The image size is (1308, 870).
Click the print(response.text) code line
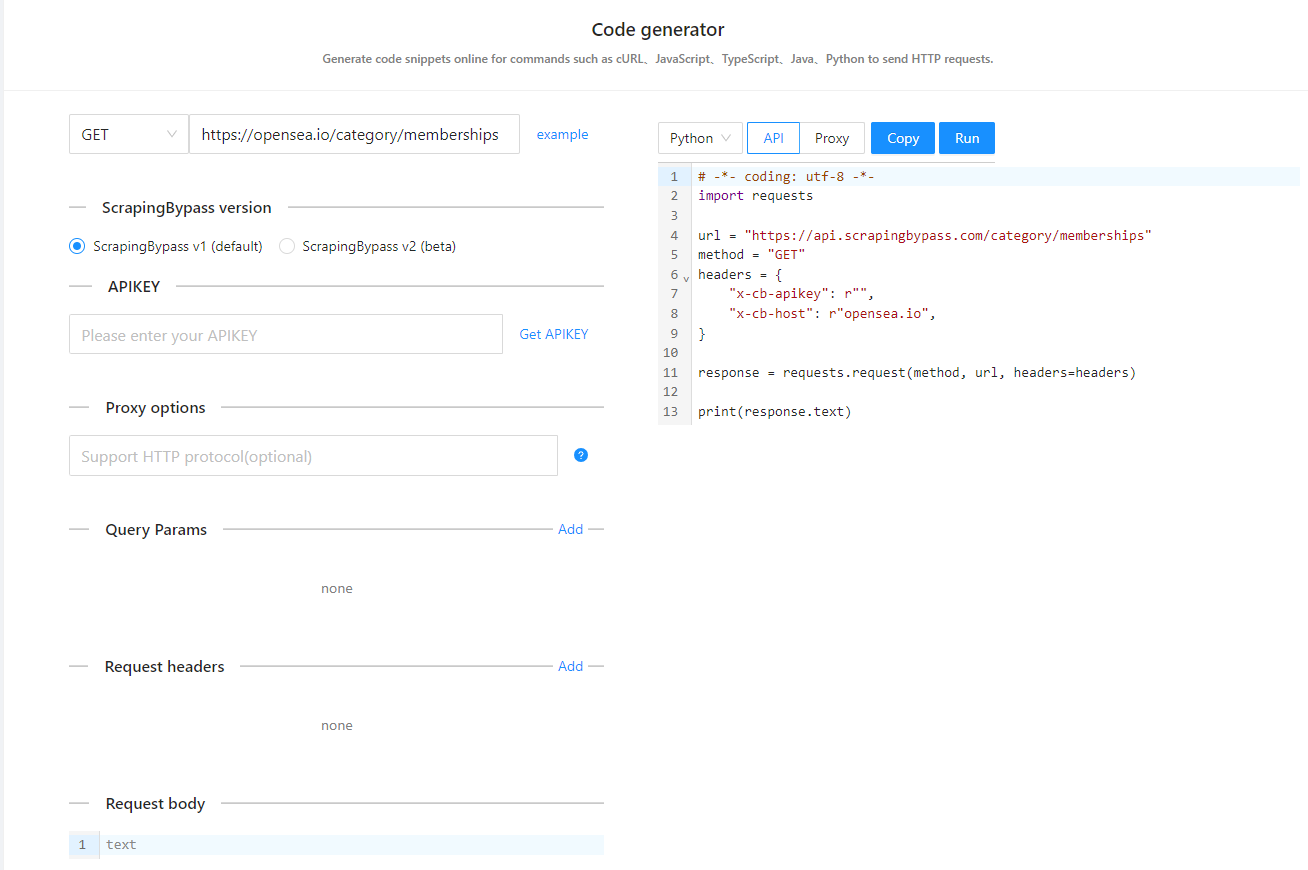pos(775,411)
